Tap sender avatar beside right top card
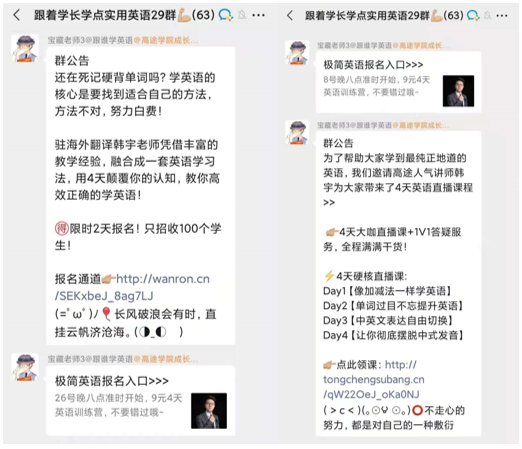The width and height of the screenshot is (522, 449). 297,53
